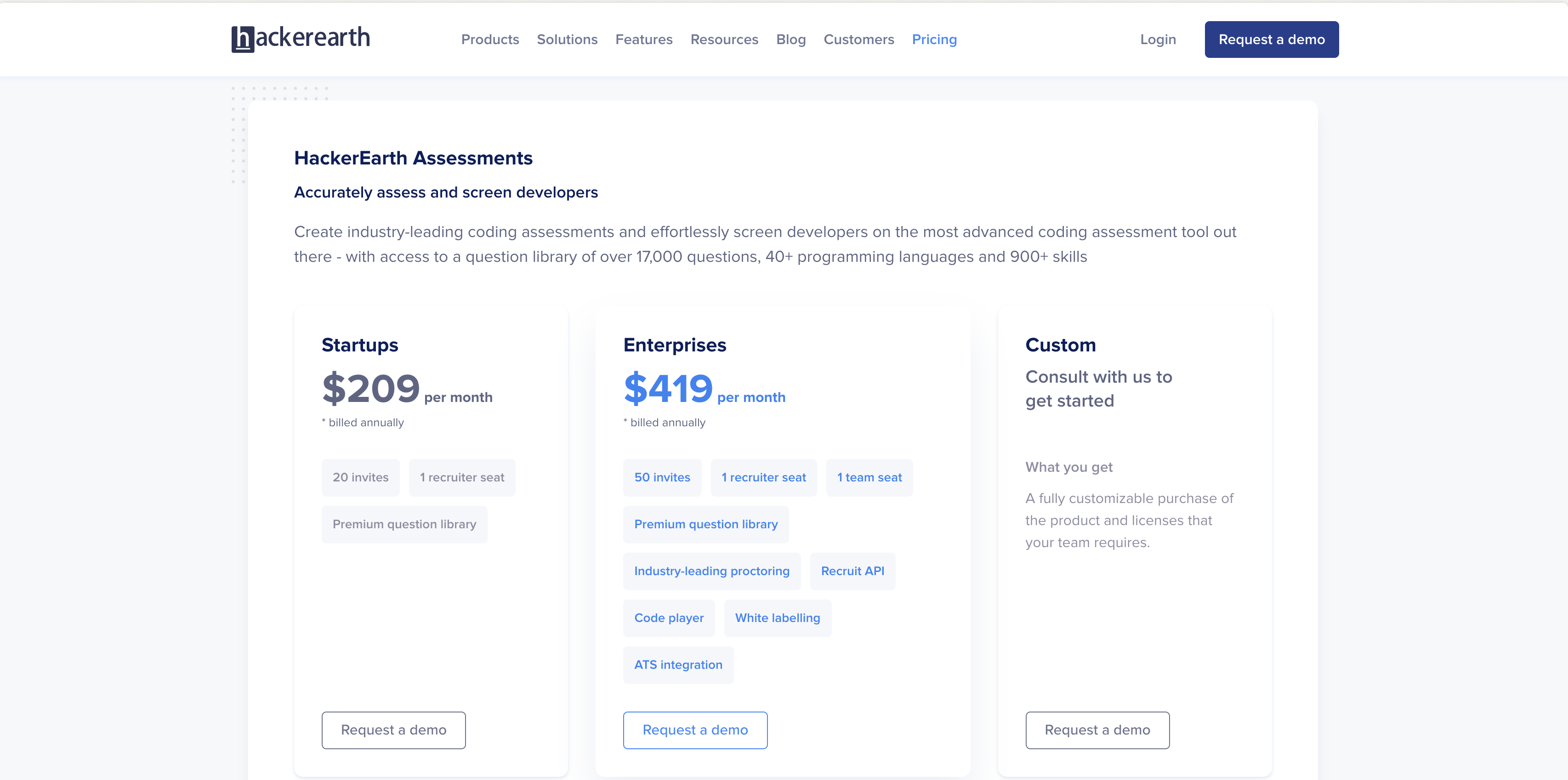The width and height of the screenshot is (1568, 780).
Task: Click Enterprises 'per month' label
Action: pyautogui.click(x=750, y=397)
